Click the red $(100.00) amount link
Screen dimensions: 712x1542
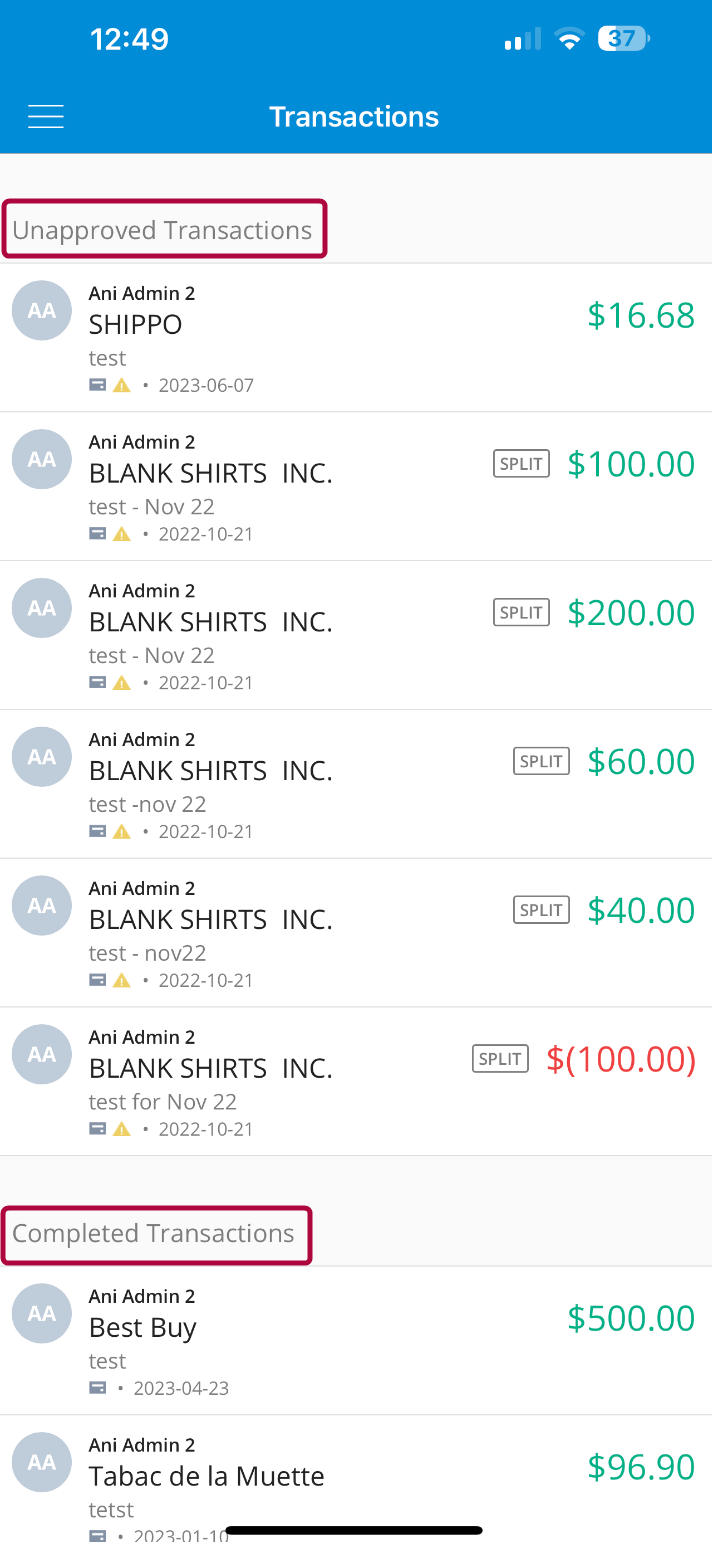[x=620, y=1058]
